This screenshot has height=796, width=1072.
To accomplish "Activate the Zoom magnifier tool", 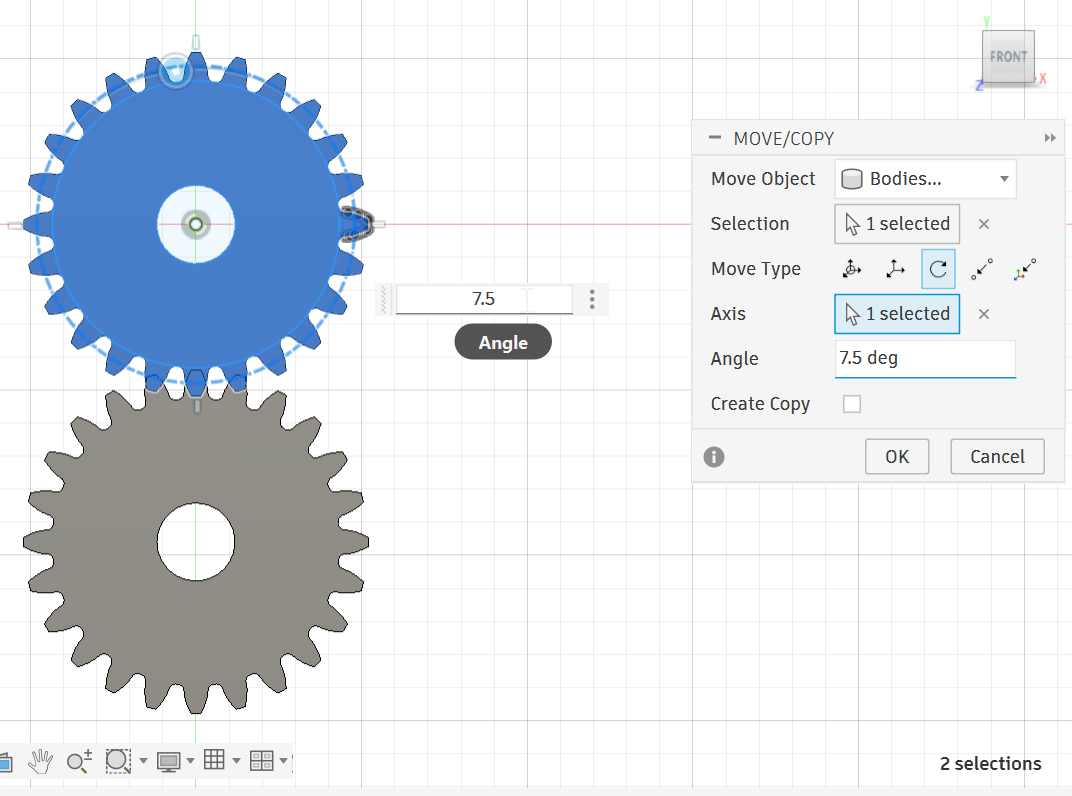I will [79, 760].
